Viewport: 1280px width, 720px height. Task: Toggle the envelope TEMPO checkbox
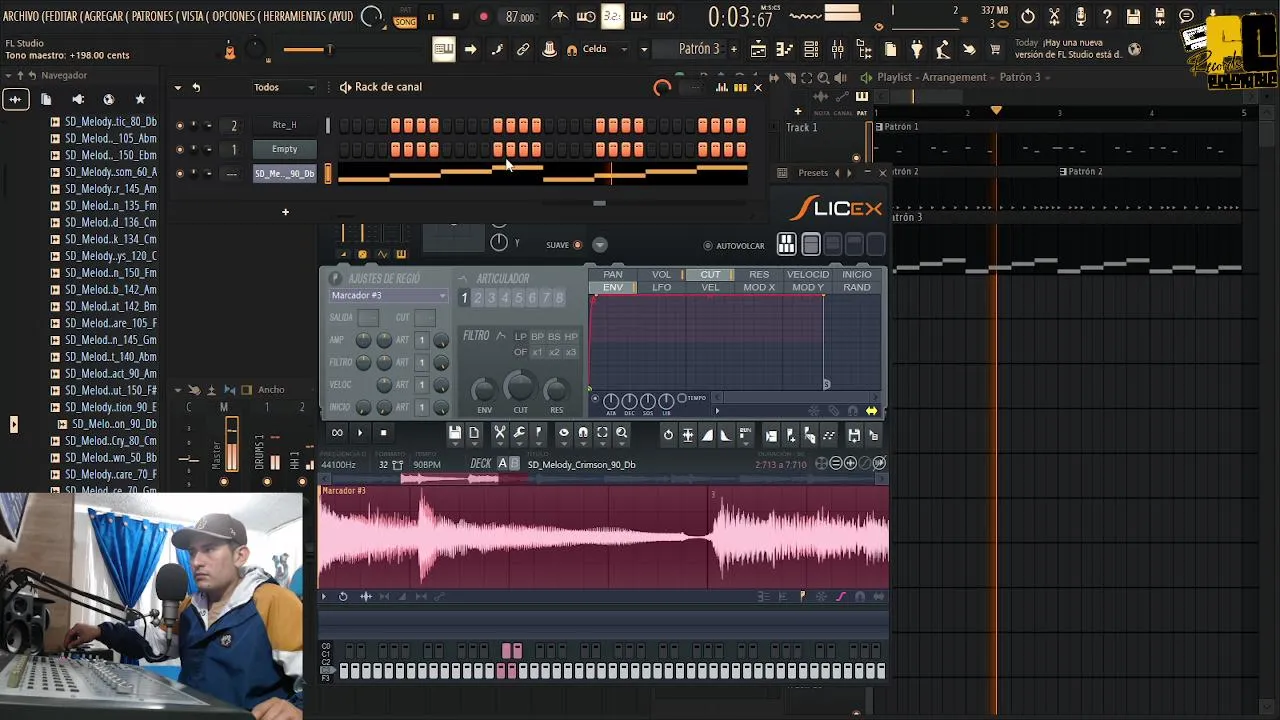click(x=681, y=398)
